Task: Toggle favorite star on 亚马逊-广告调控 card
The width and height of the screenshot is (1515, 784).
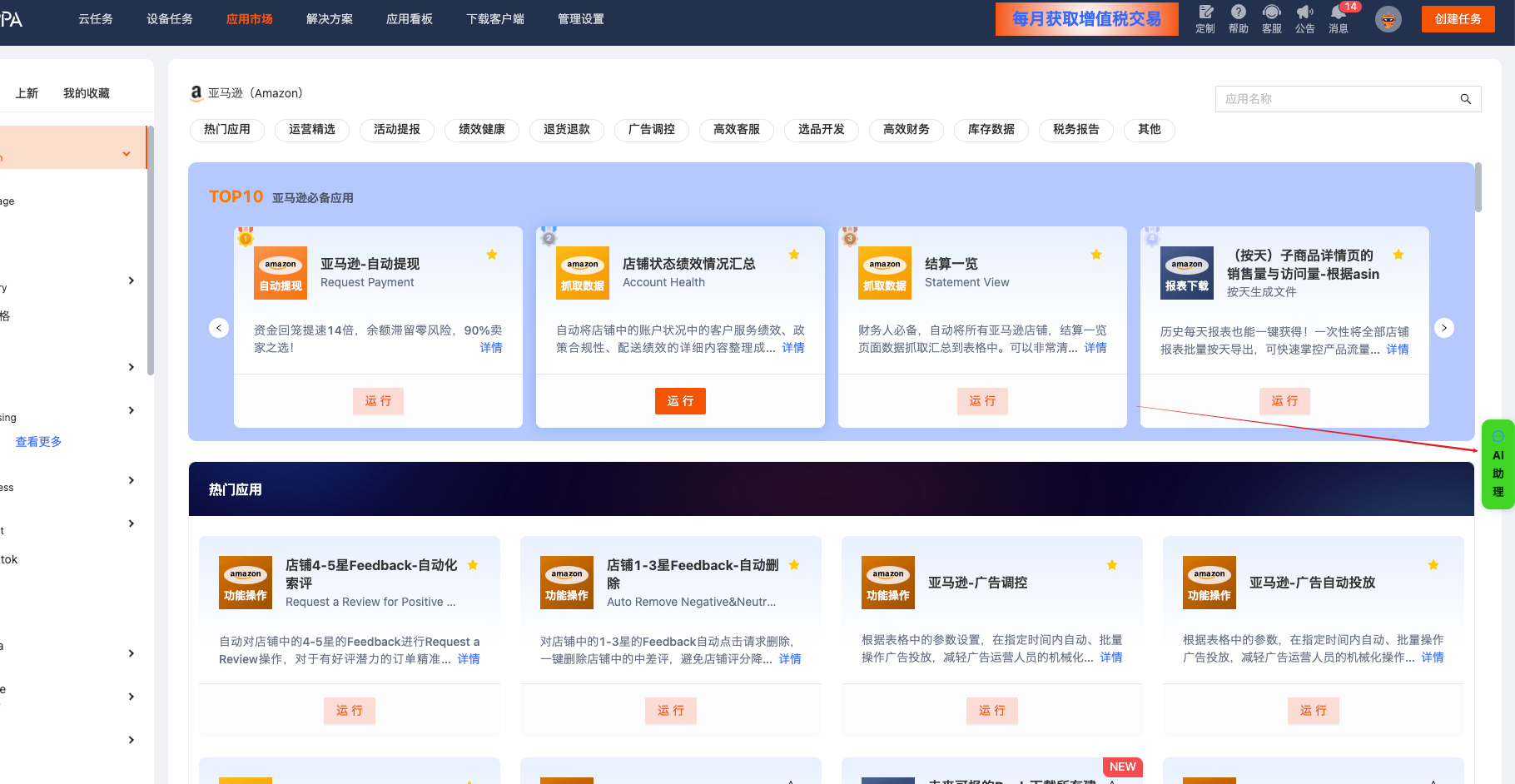Action: (1112, 565)
